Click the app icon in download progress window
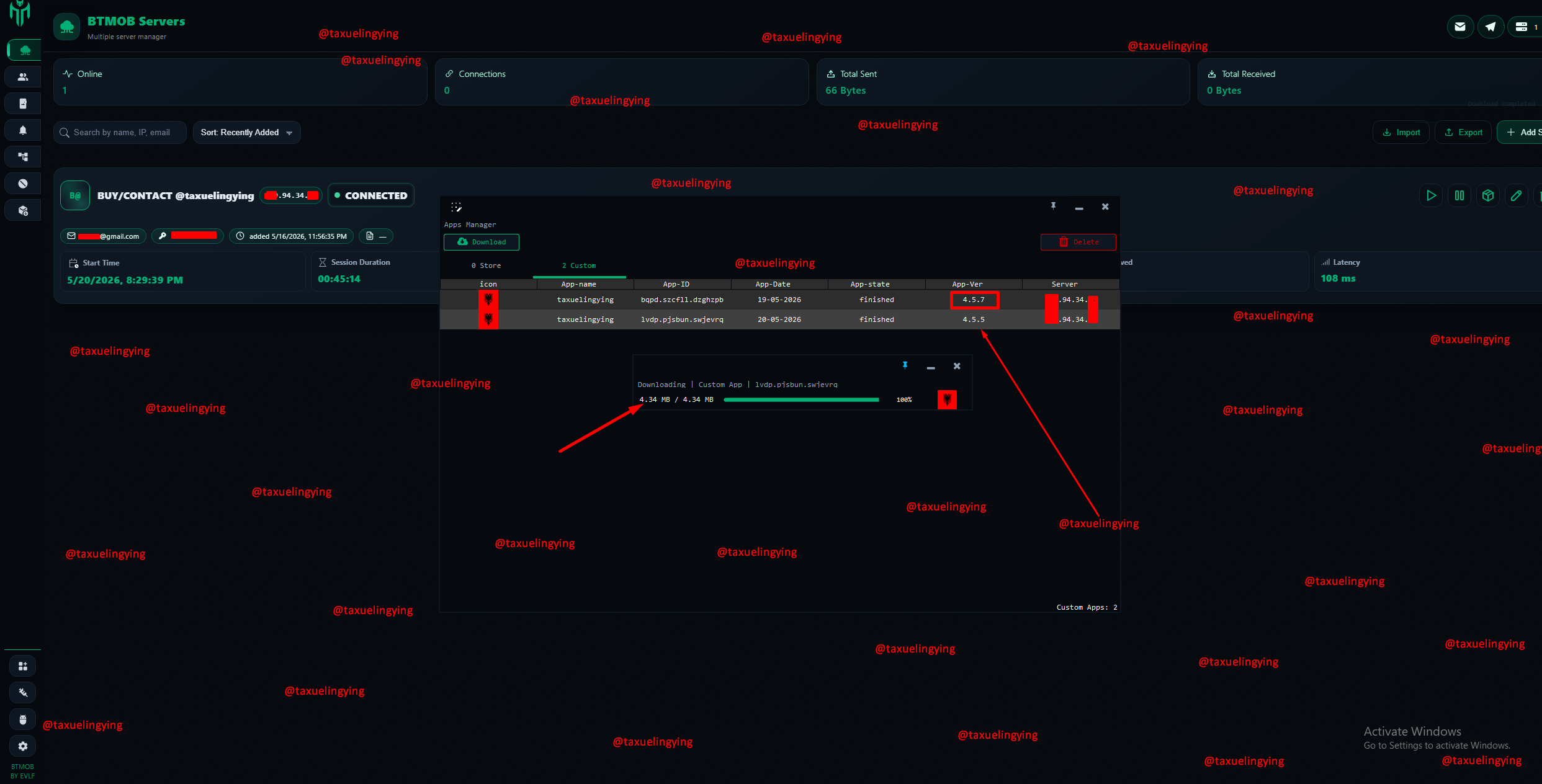 tap(947, 400)
